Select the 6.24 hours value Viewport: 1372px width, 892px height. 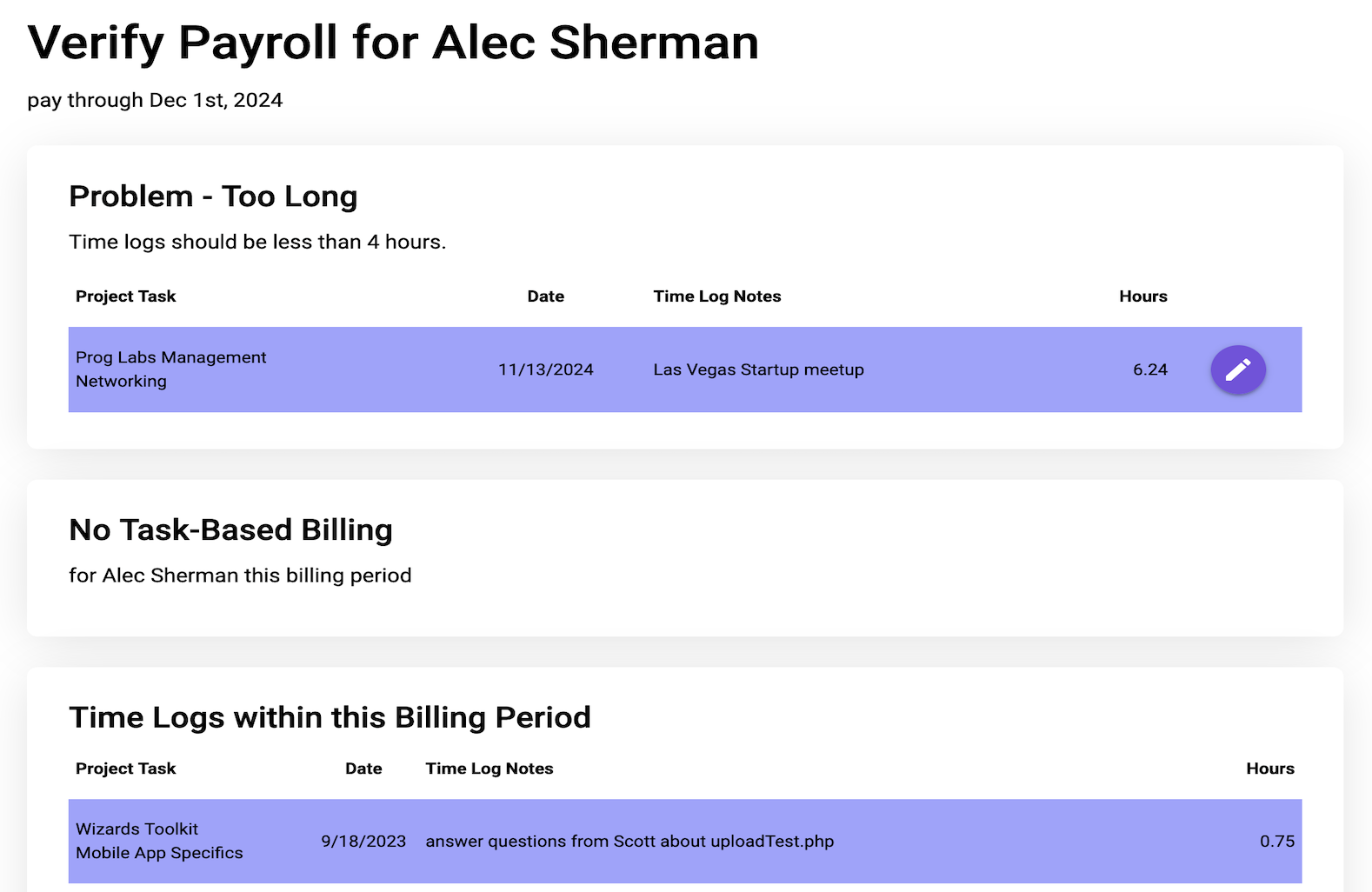(x=1150, y=369)
